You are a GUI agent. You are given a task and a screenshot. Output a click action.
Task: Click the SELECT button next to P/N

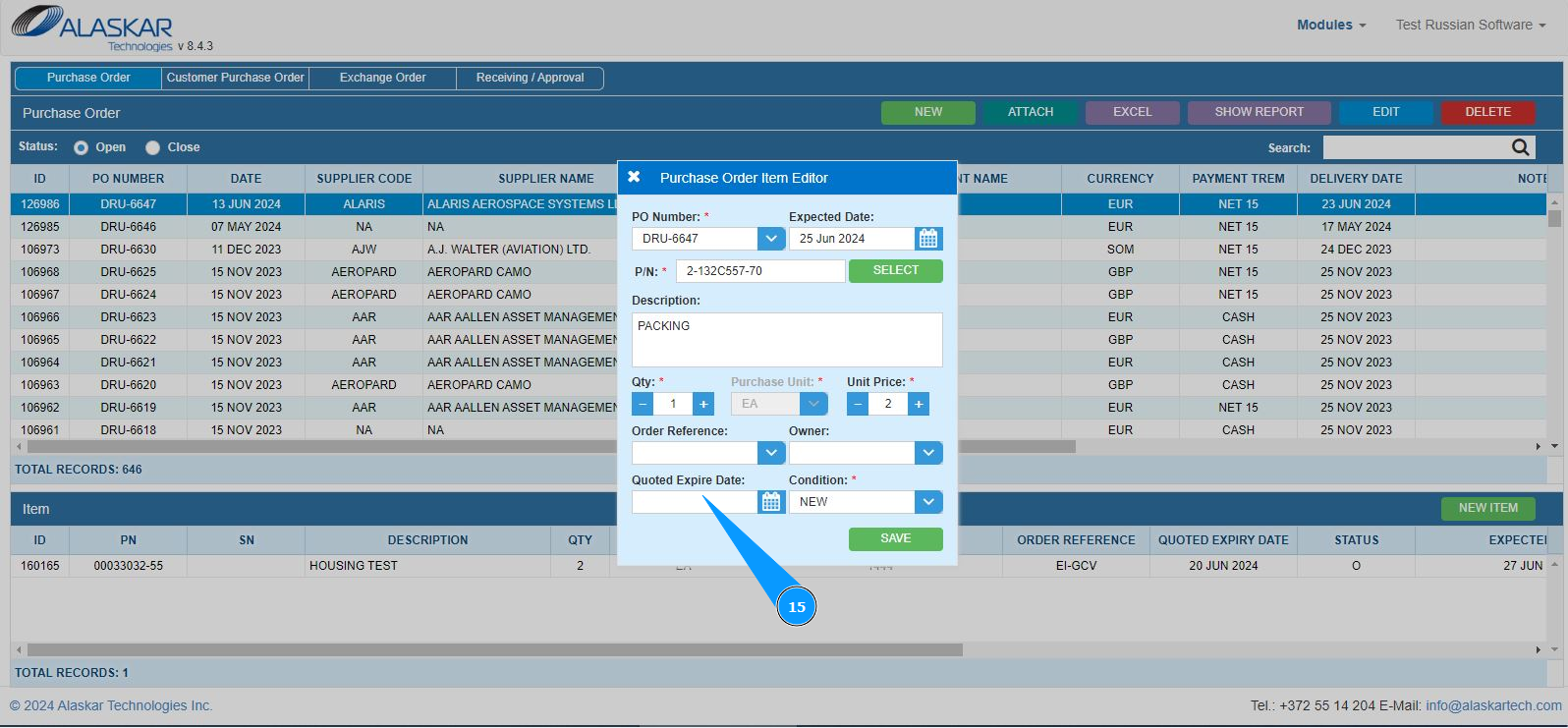[x=896, y=271]
